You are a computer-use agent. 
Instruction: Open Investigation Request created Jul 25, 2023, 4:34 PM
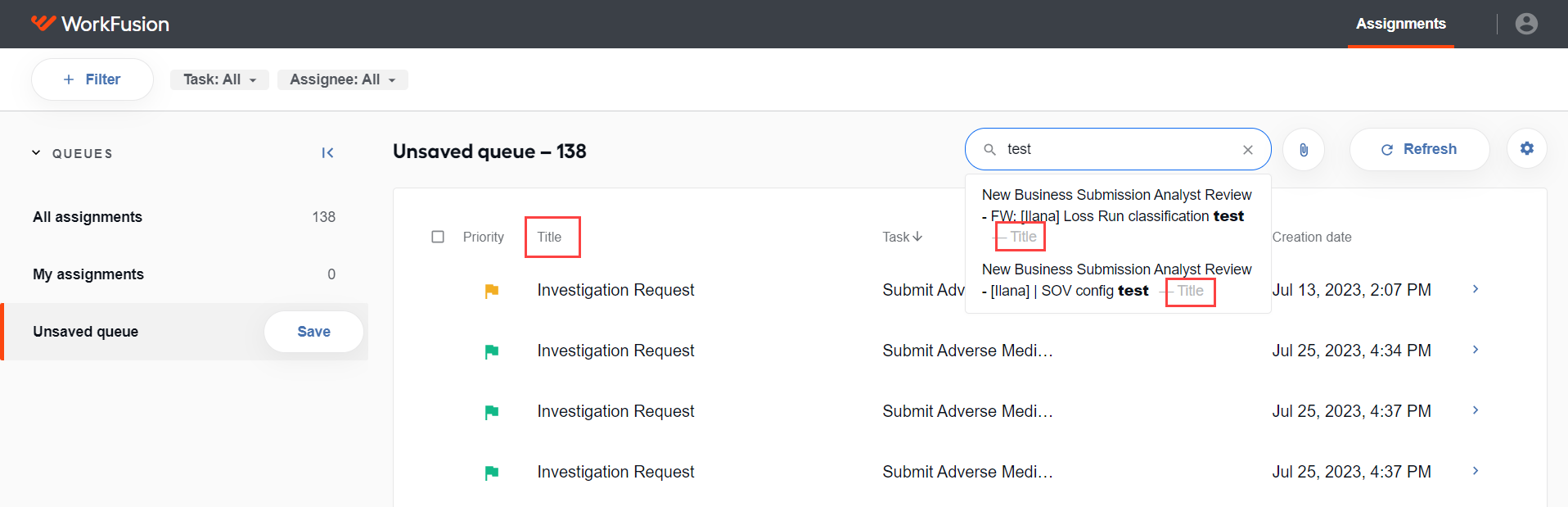(x=615, y=351)
